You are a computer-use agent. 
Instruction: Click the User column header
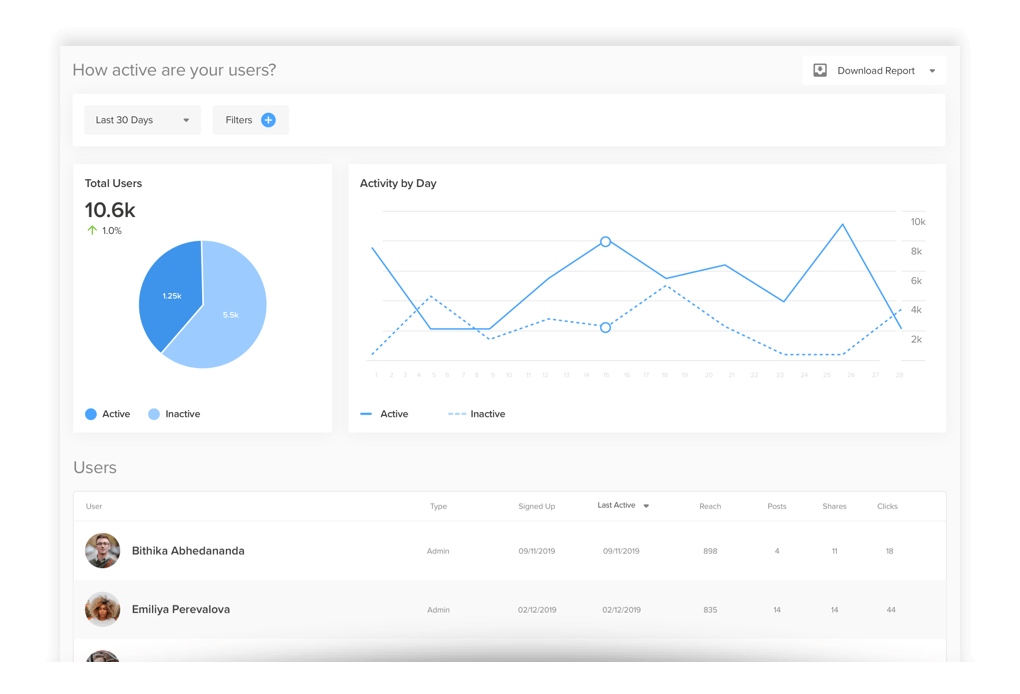[x=94, y=506]
